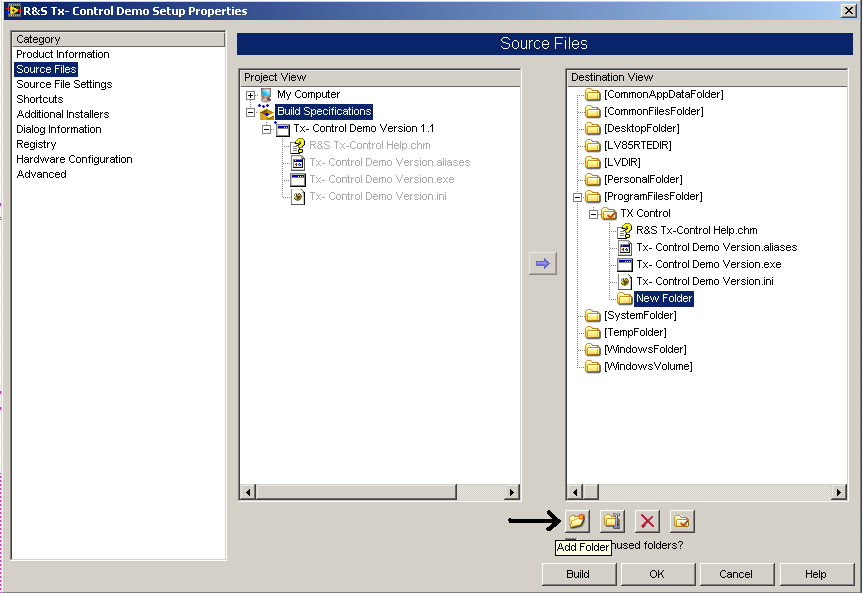
Task: Click the [WindowsVolume] folder icon
Action: click(593, 367)
